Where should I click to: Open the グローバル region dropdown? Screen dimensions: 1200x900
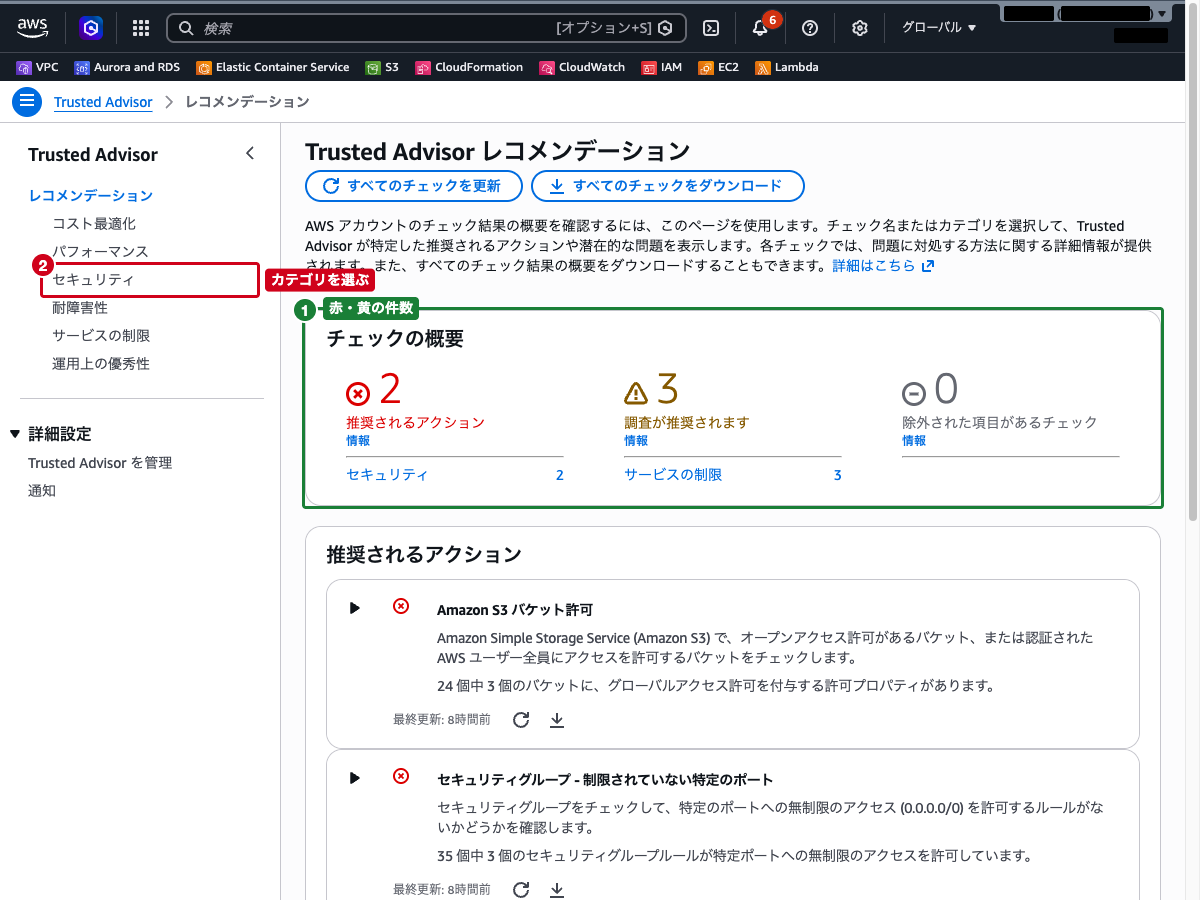point(939,27)
